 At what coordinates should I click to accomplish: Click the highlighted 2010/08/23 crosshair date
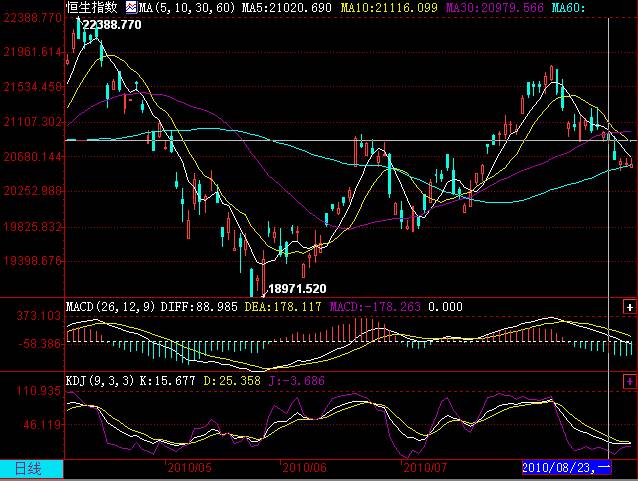[x=566, y=468]
